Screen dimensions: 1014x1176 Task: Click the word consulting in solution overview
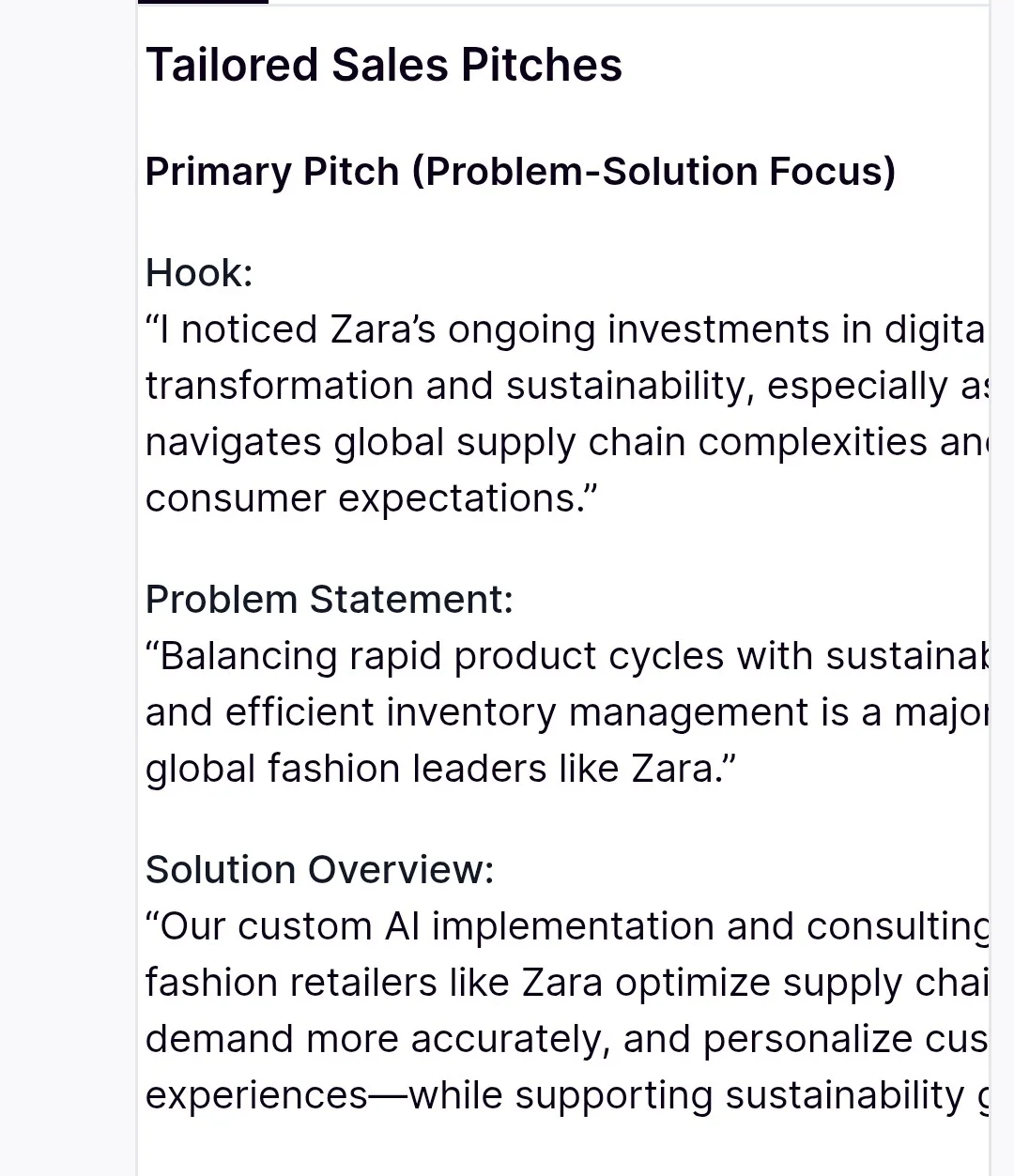pos(897,926)
